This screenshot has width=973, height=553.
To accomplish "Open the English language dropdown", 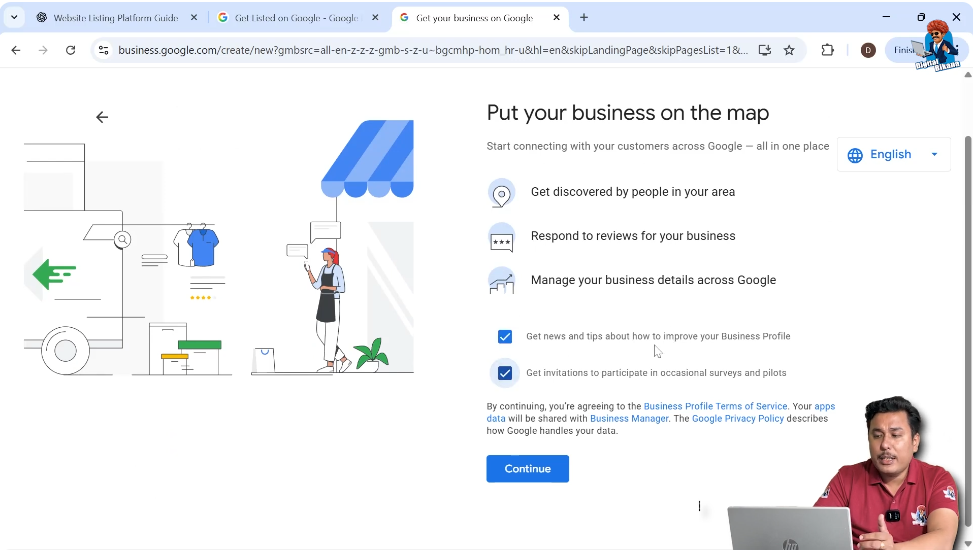I will point(894,155).
